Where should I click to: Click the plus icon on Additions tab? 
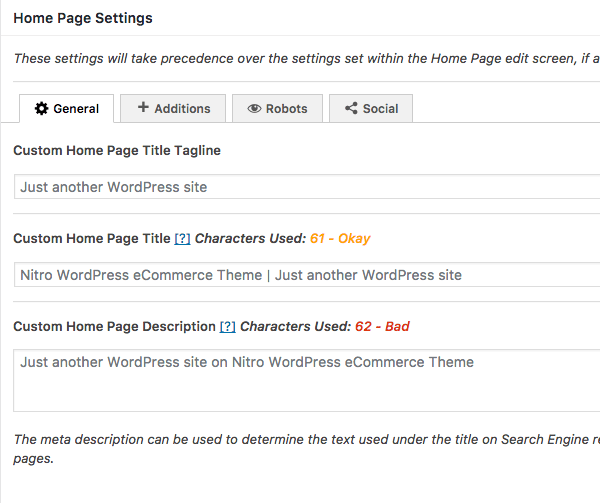point(143,107)
